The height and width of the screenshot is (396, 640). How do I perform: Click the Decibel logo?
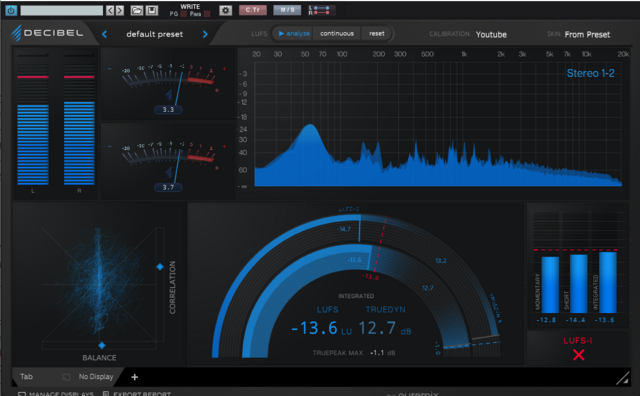(47, 33)
